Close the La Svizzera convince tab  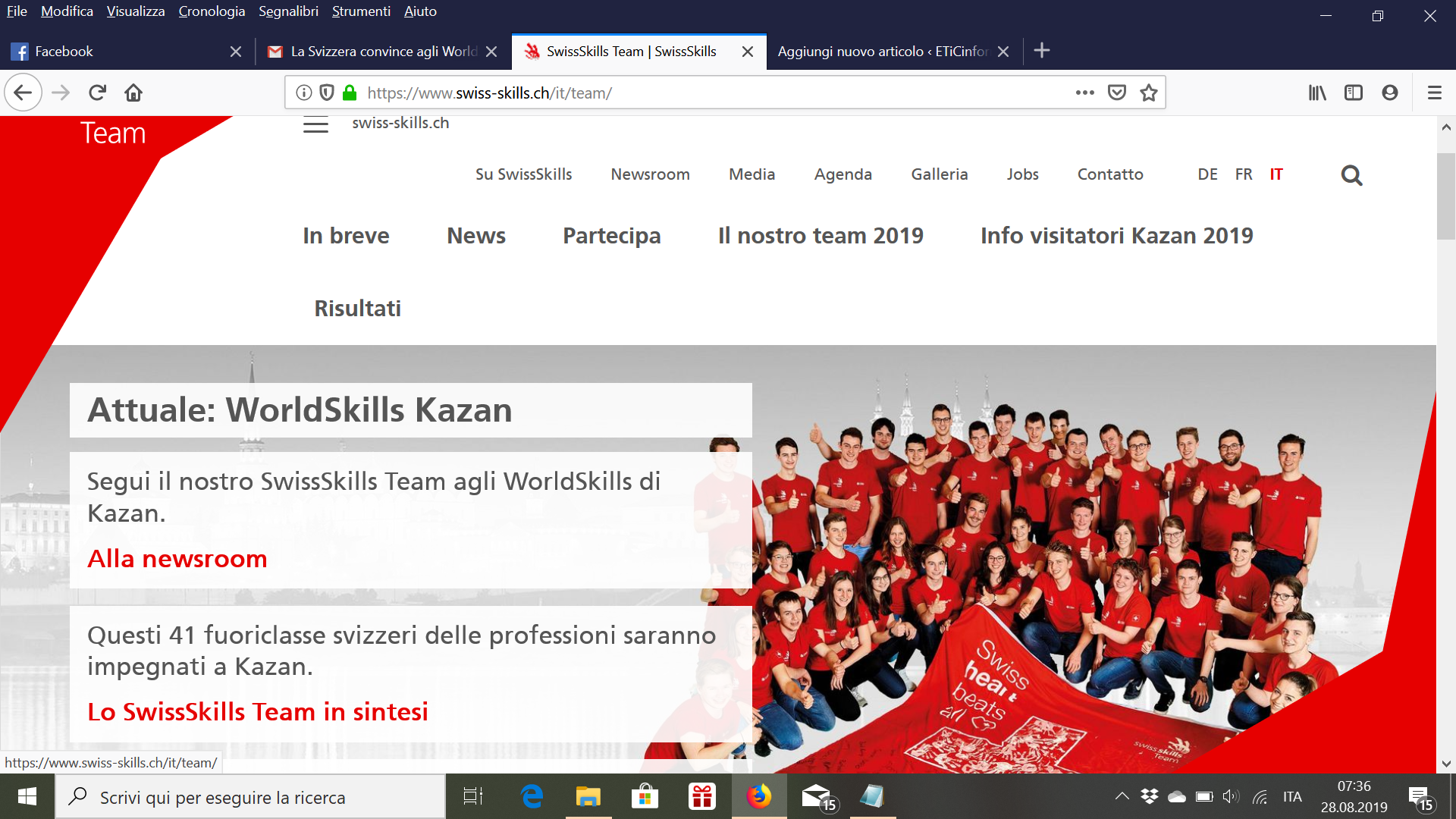coord(491,52)
